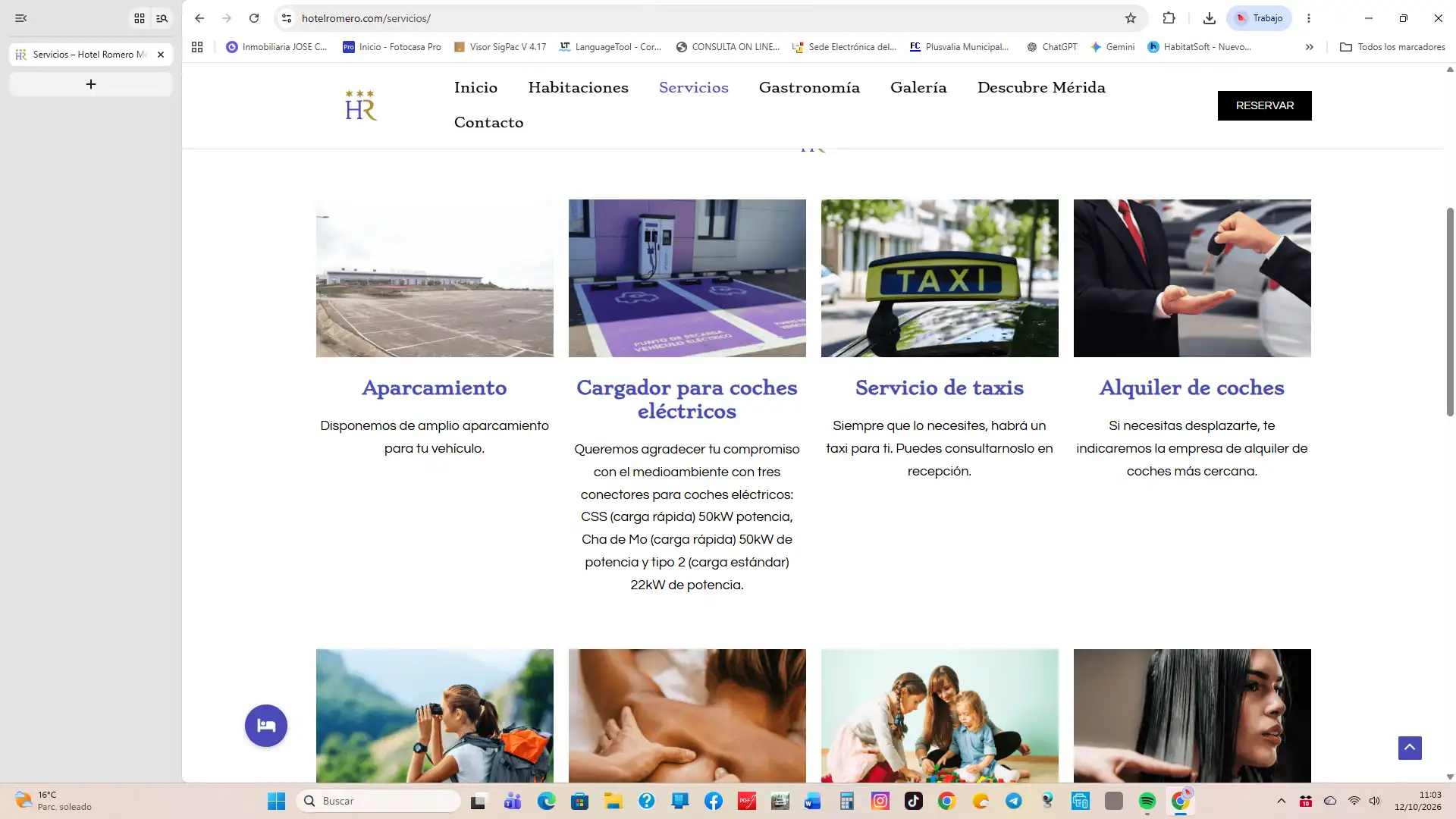
Task: Open the Chrome three-dot menu
Action: [x=1308, y=18]
